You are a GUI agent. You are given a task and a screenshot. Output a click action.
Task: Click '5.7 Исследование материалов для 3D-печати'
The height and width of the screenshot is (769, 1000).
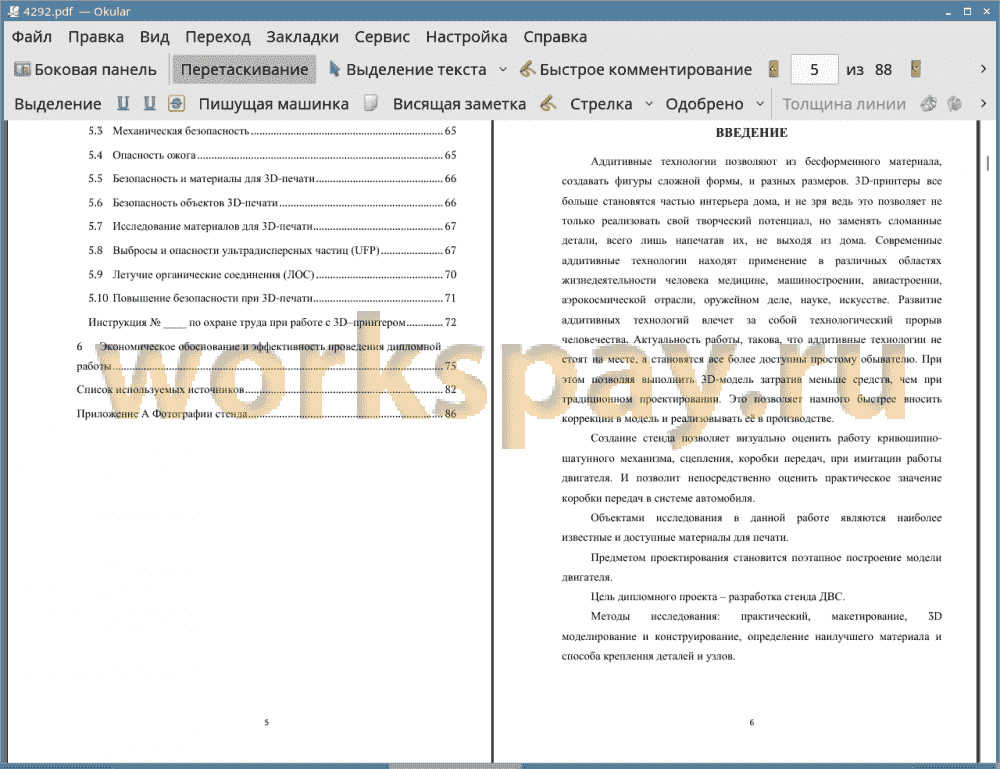[272, 226]
